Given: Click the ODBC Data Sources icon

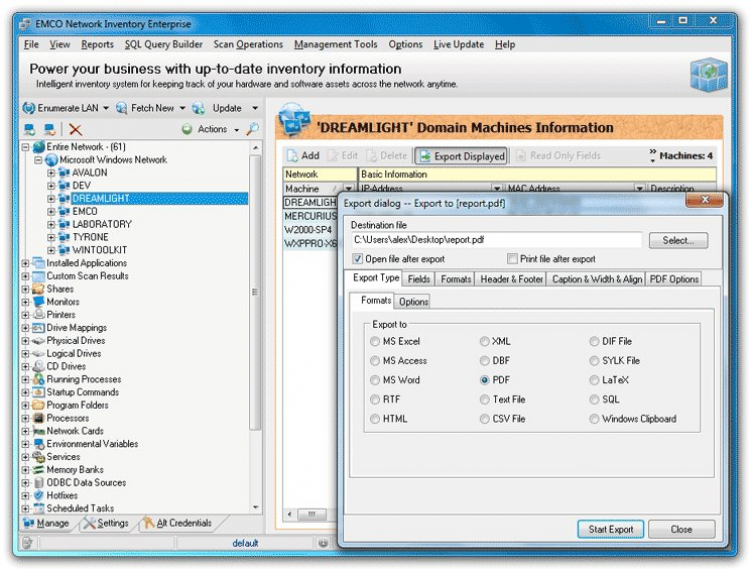Looking at the screenshot, I should [x=38, y=482].
